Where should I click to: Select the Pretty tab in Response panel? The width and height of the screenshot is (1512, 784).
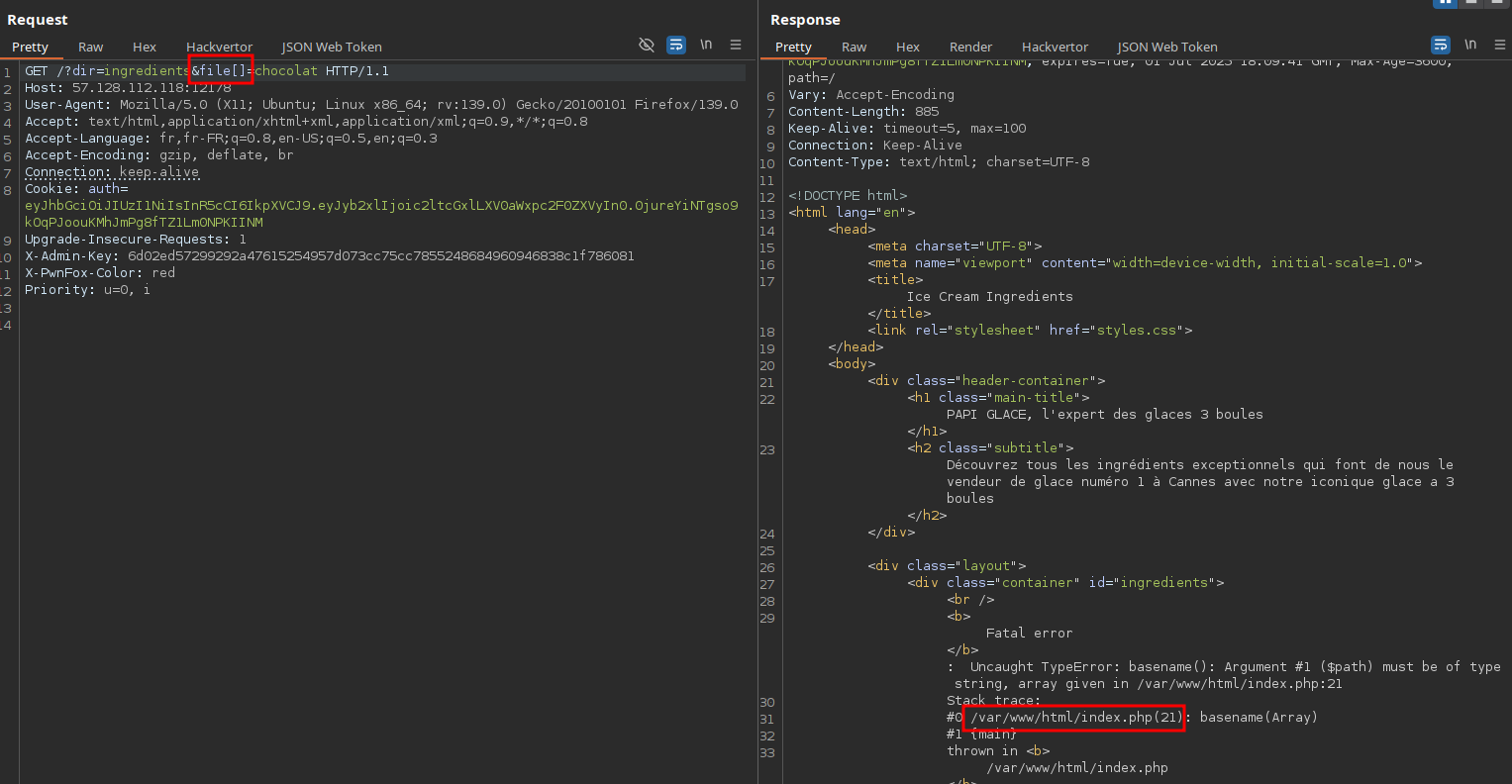[x=793, y=47]
